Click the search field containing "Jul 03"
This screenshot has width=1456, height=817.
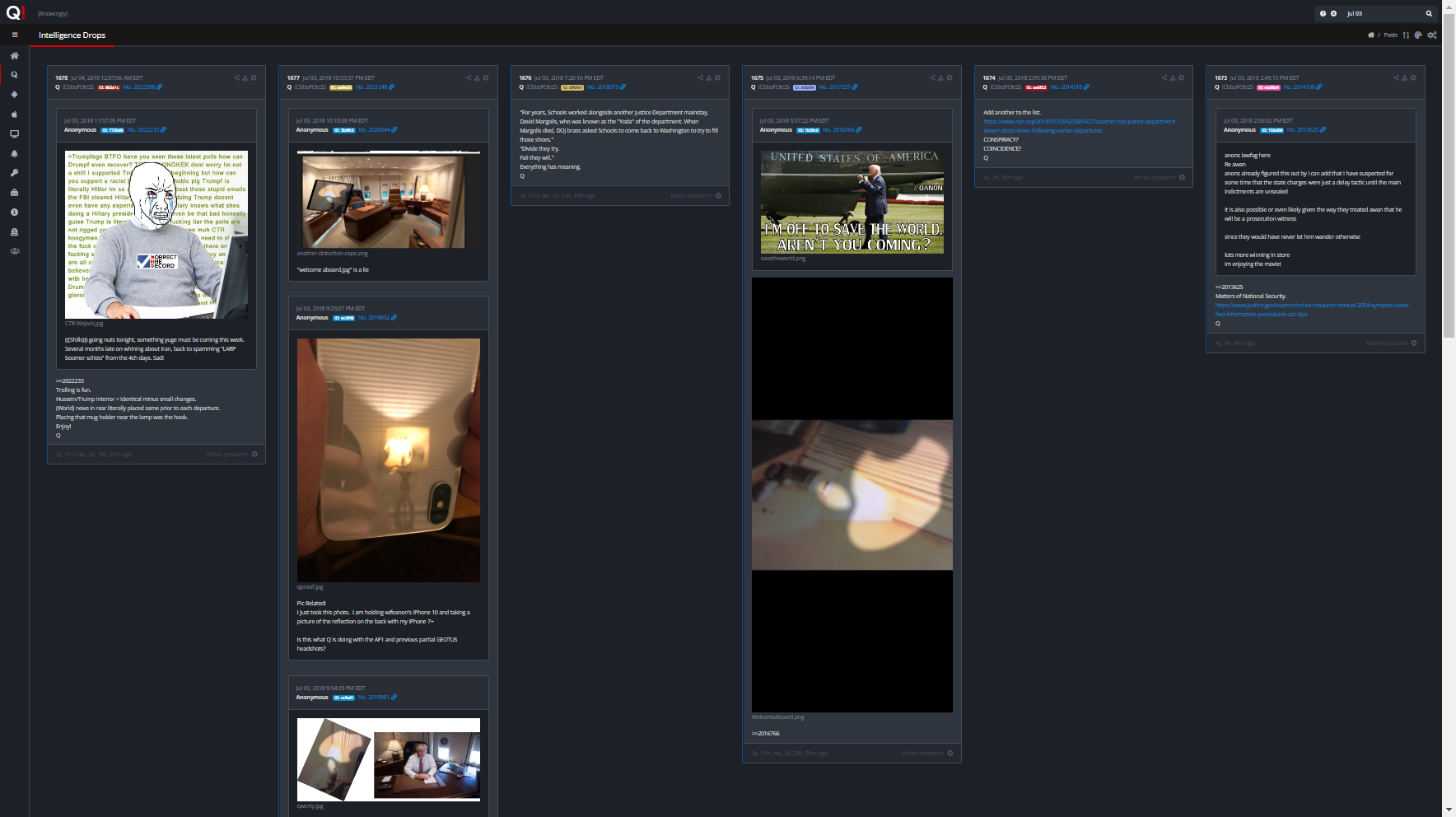(1384, 14)
